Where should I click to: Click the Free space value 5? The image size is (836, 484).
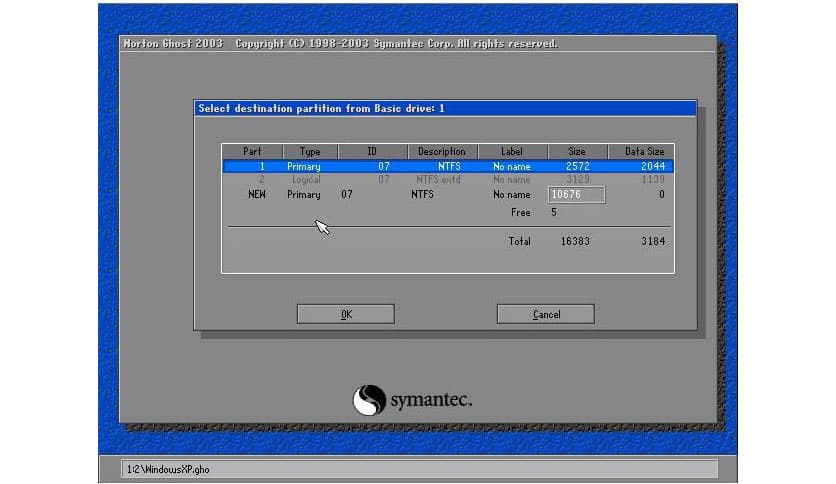click(553, 212)
